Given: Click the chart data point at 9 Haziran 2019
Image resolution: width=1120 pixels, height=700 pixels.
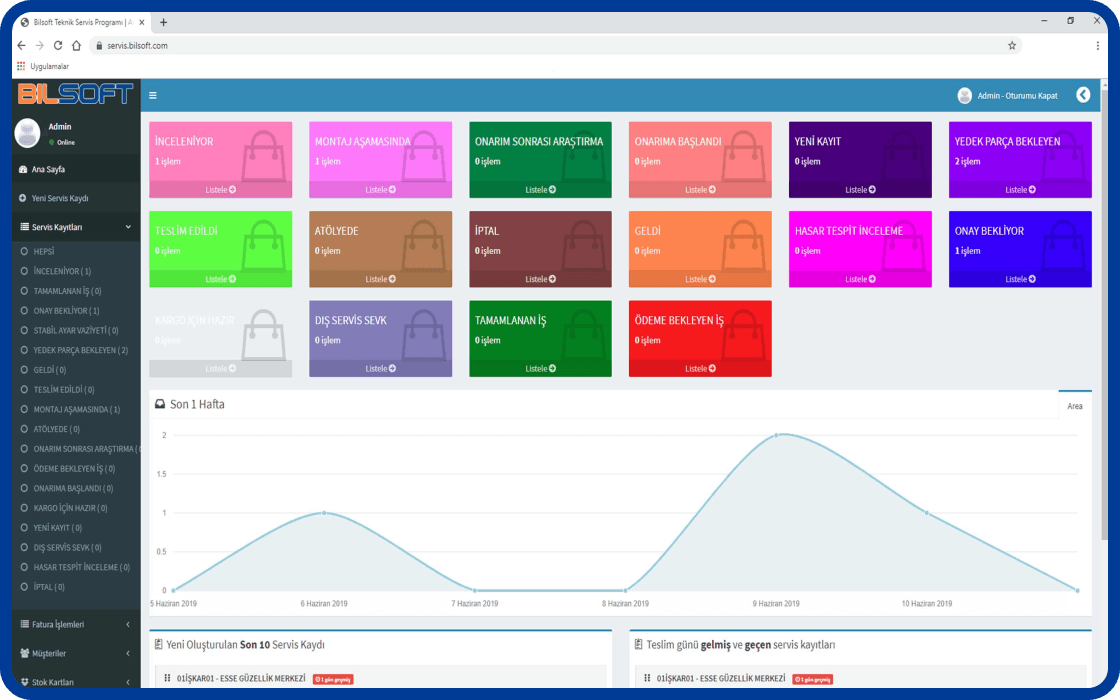Looking at the screenshot, I should click(776, 435).
